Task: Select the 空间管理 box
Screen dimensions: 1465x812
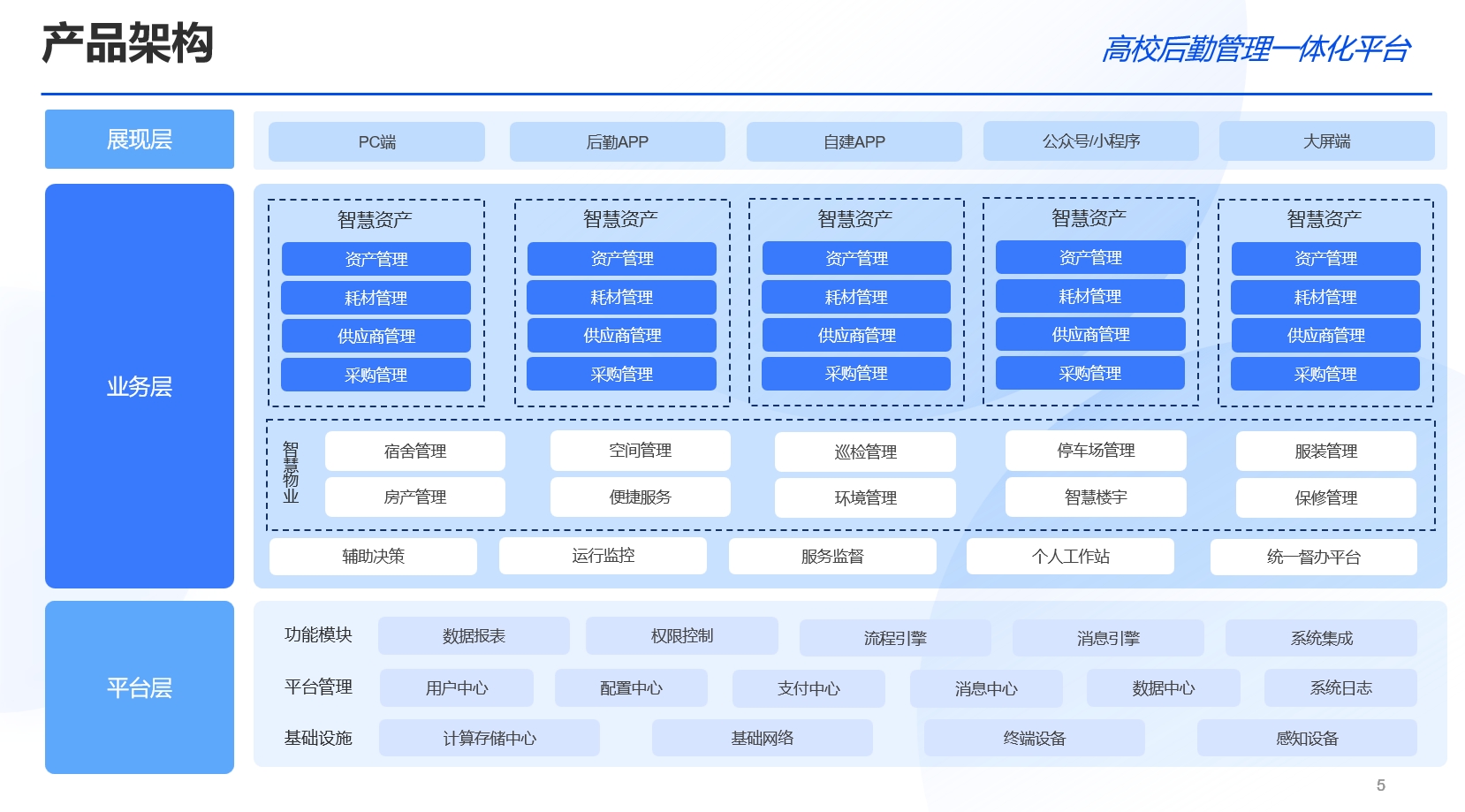Action: pos(641,451)
